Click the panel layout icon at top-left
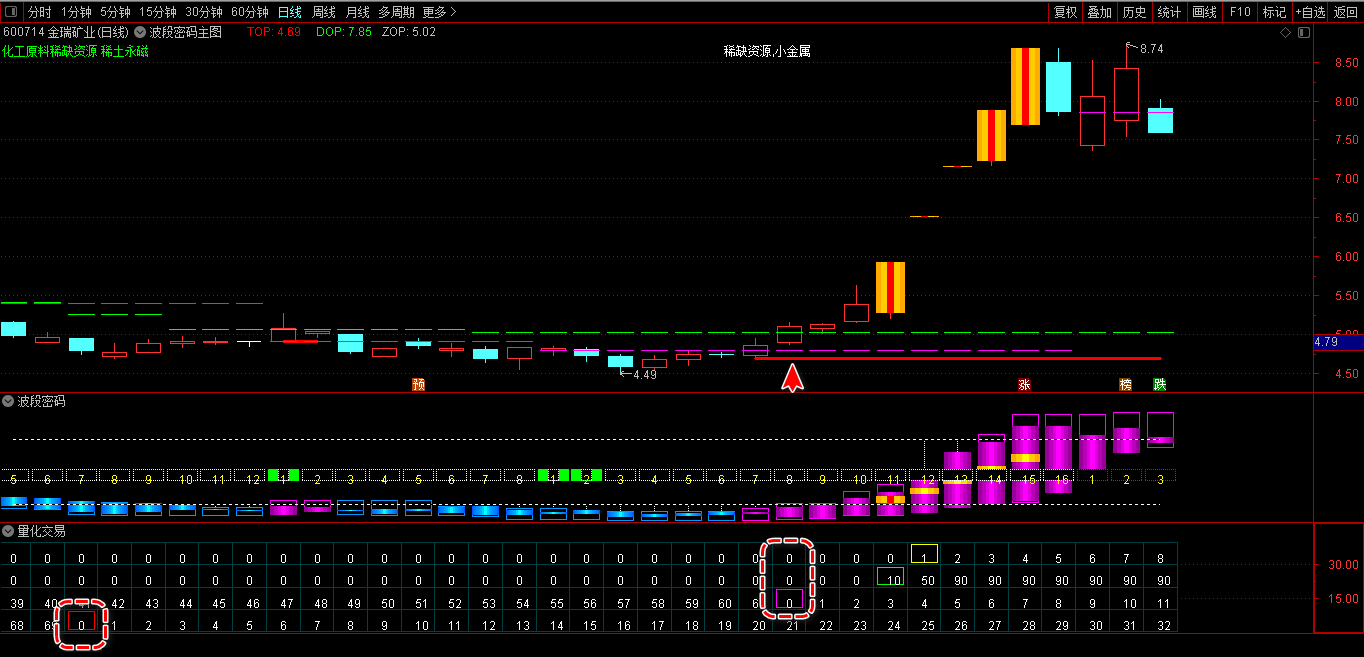This screenshot has height=657, width=1364. tap(10, 12)
